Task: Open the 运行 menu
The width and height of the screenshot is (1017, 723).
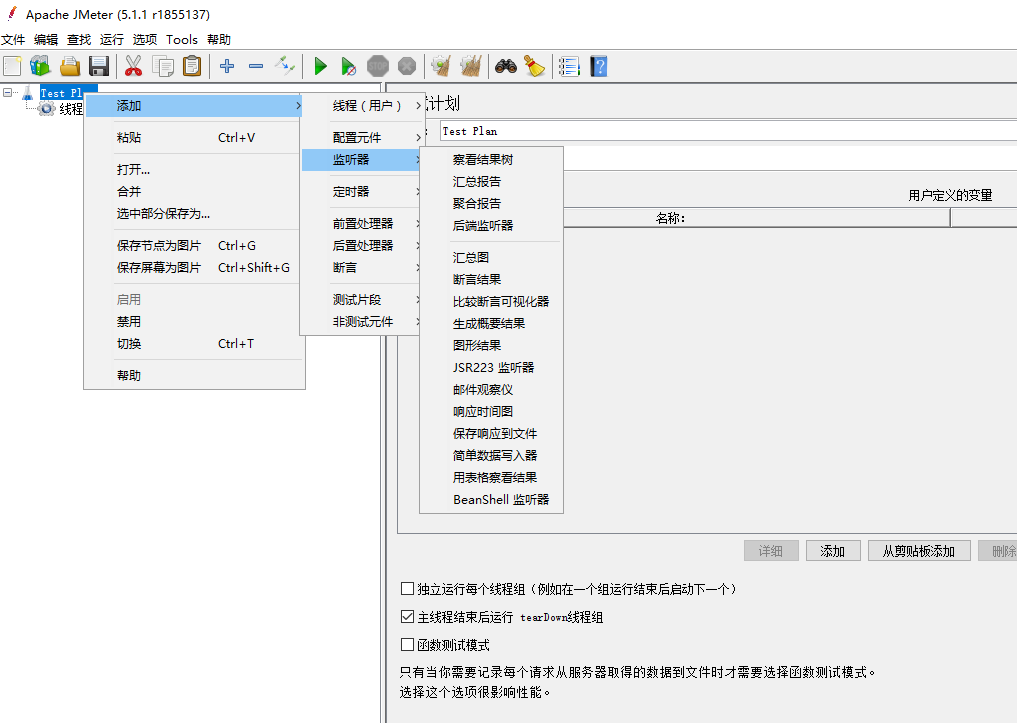Action: click(112, 40)
